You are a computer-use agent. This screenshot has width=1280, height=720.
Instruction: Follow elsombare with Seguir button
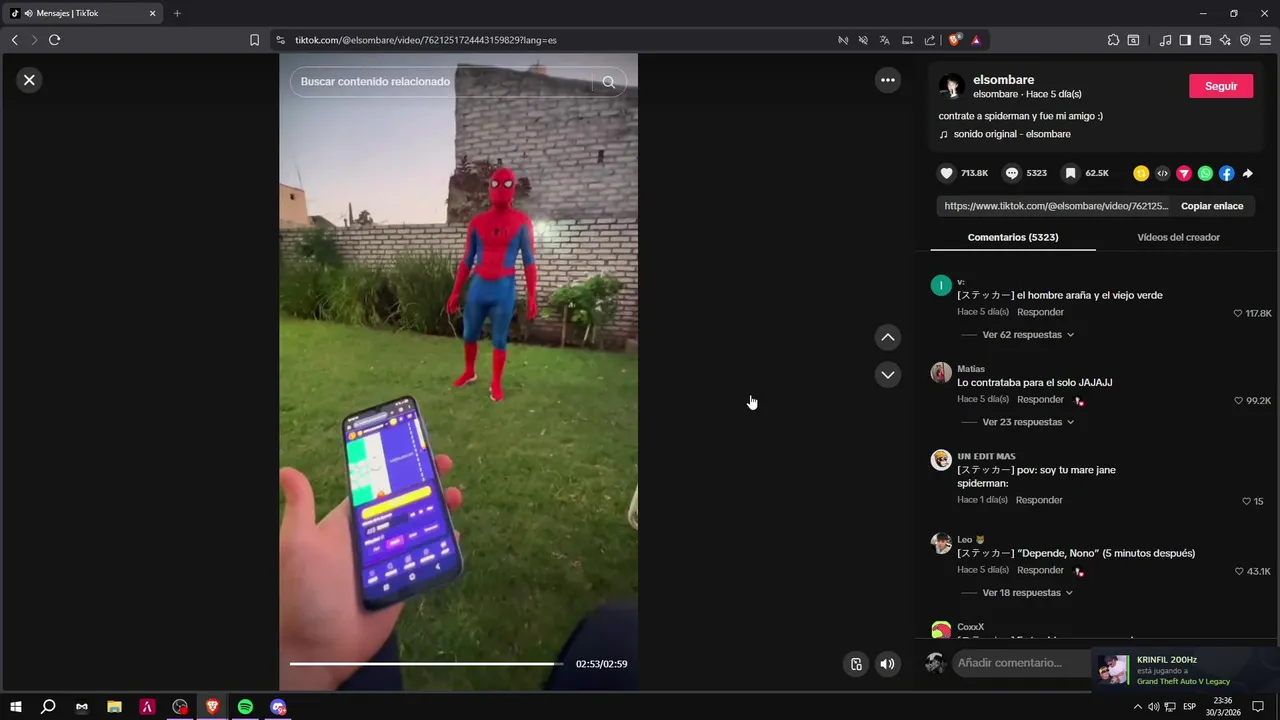tap(1221, 86)
